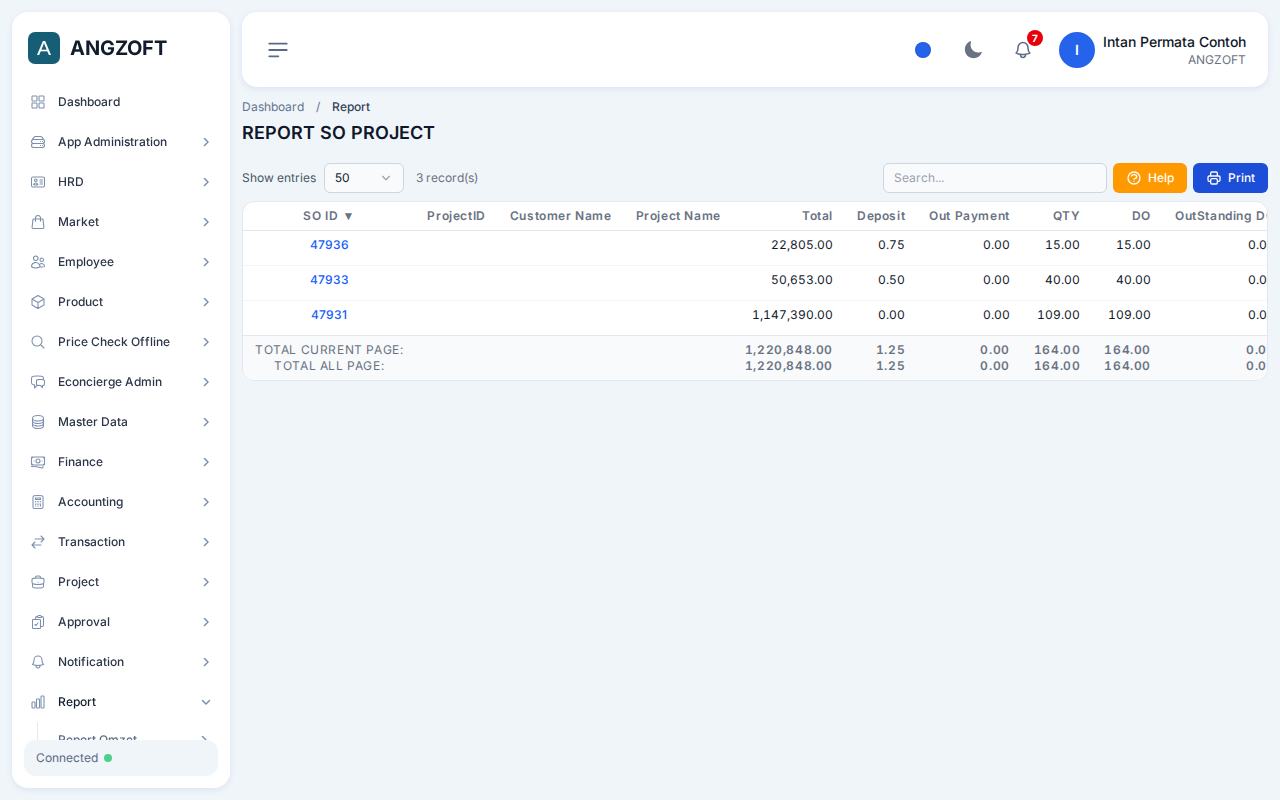Click the blue theme color dot
The image size is (1280, 800).
(x=923, y=50)
